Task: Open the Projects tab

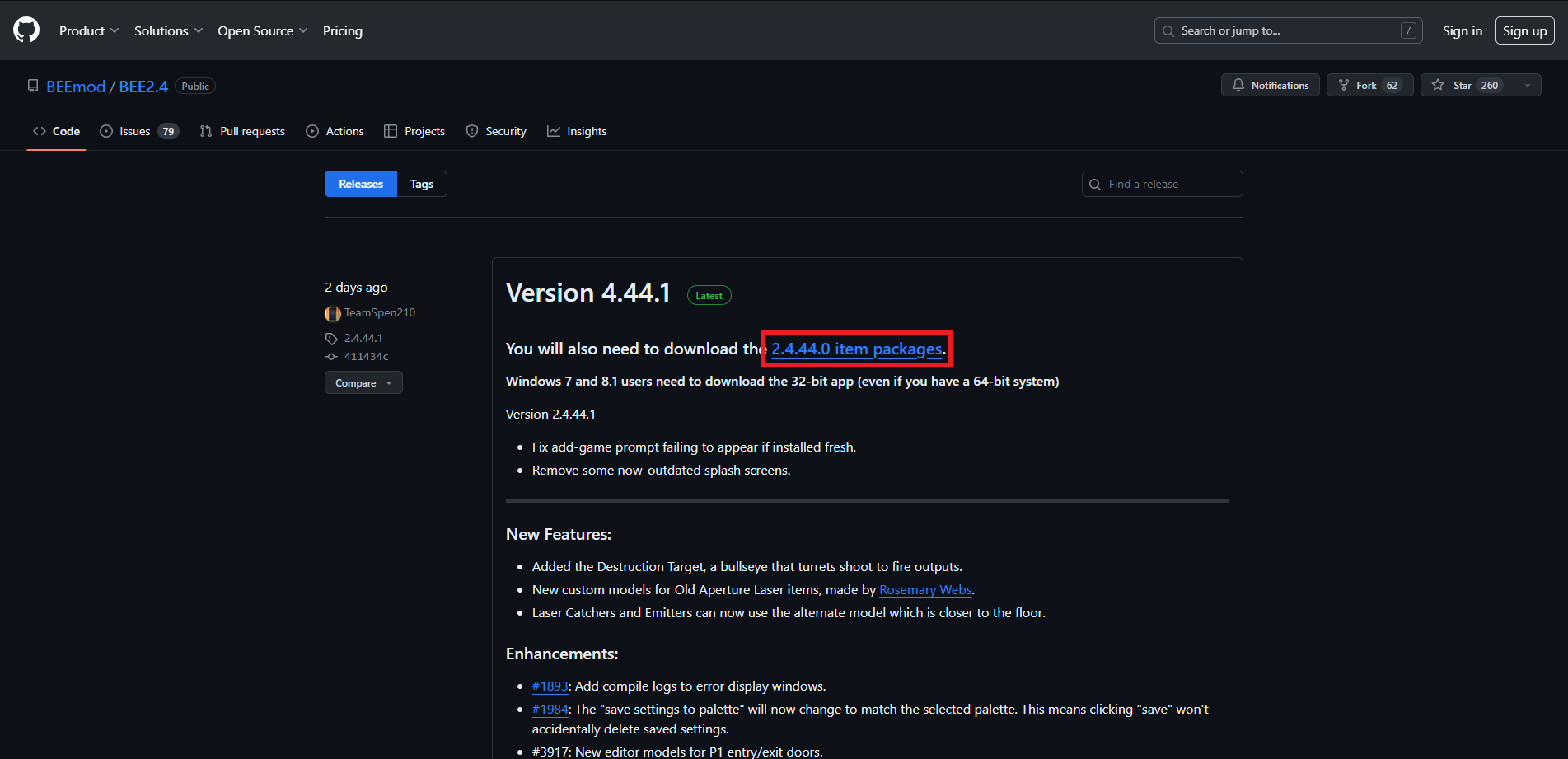Action: [x=414, y=131]
